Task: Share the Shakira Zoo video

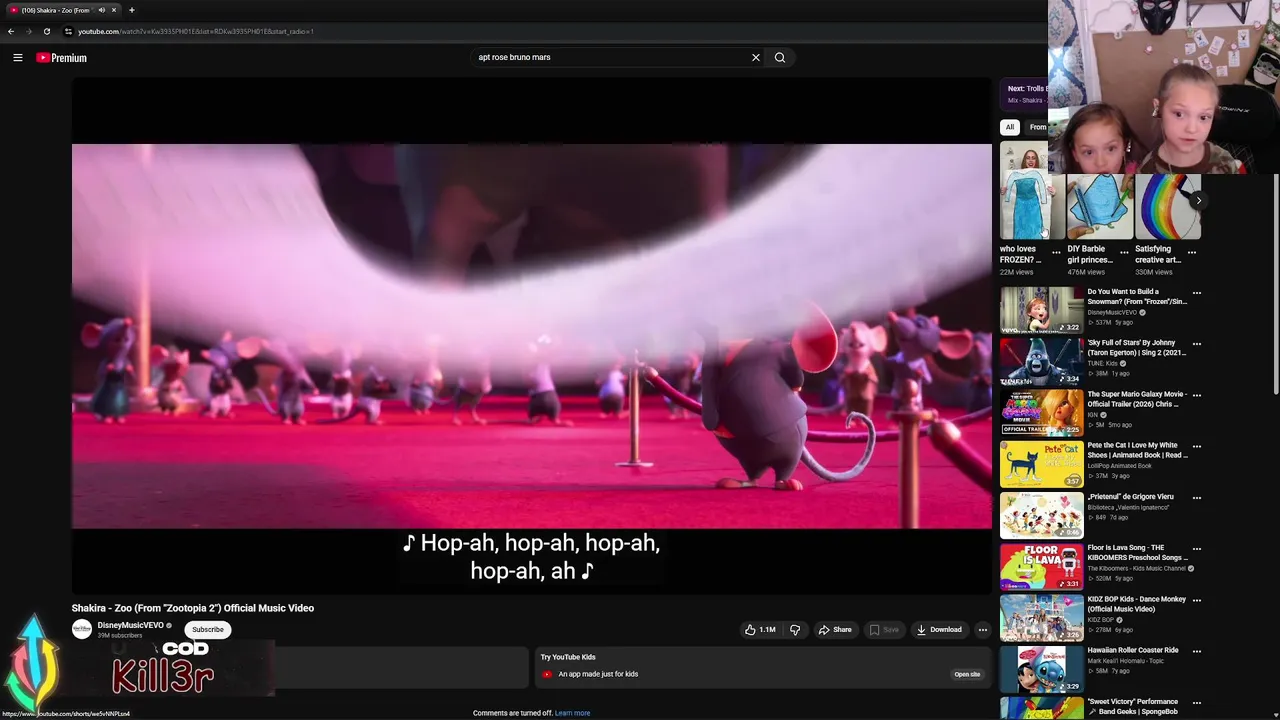Action: click(x=835, y=630)
